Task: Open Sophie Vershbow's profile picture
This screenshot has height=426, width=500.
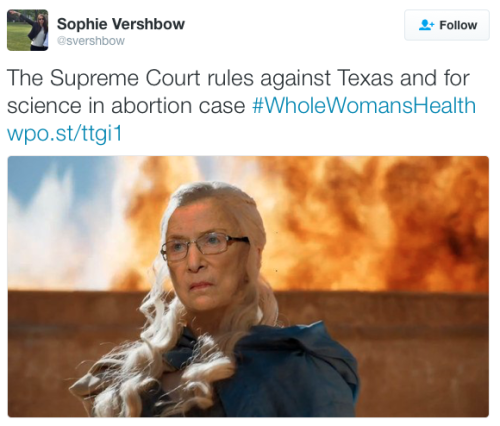Action: [x=28, y=30]
